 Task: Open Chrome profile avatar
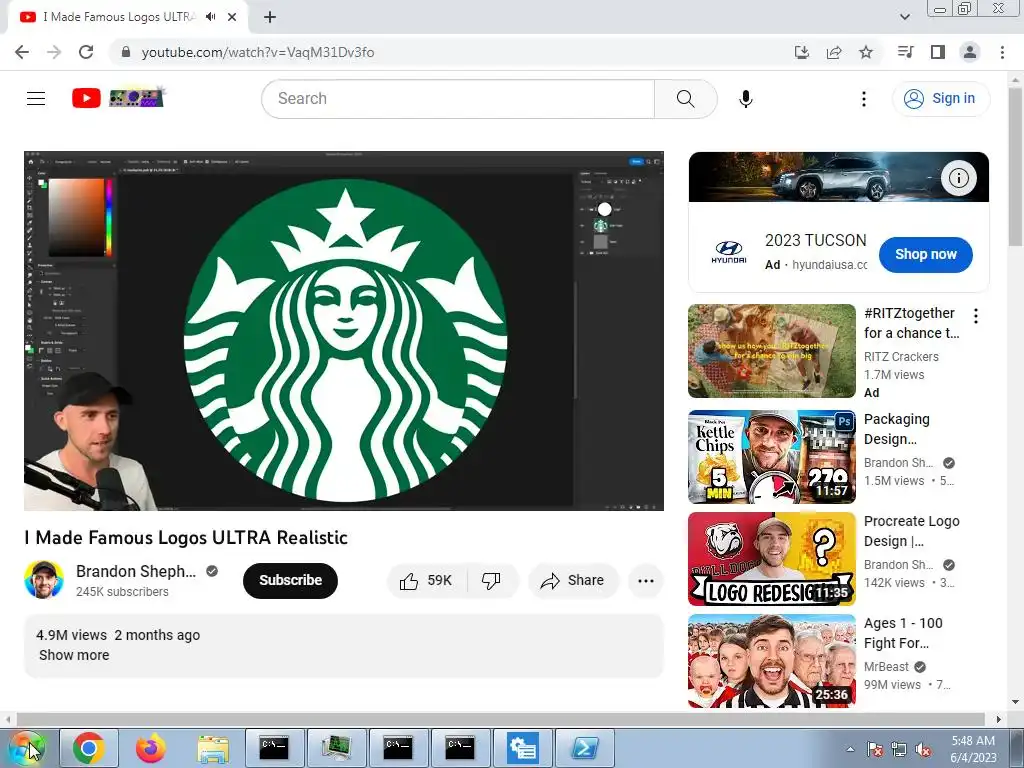pos(970,52)
